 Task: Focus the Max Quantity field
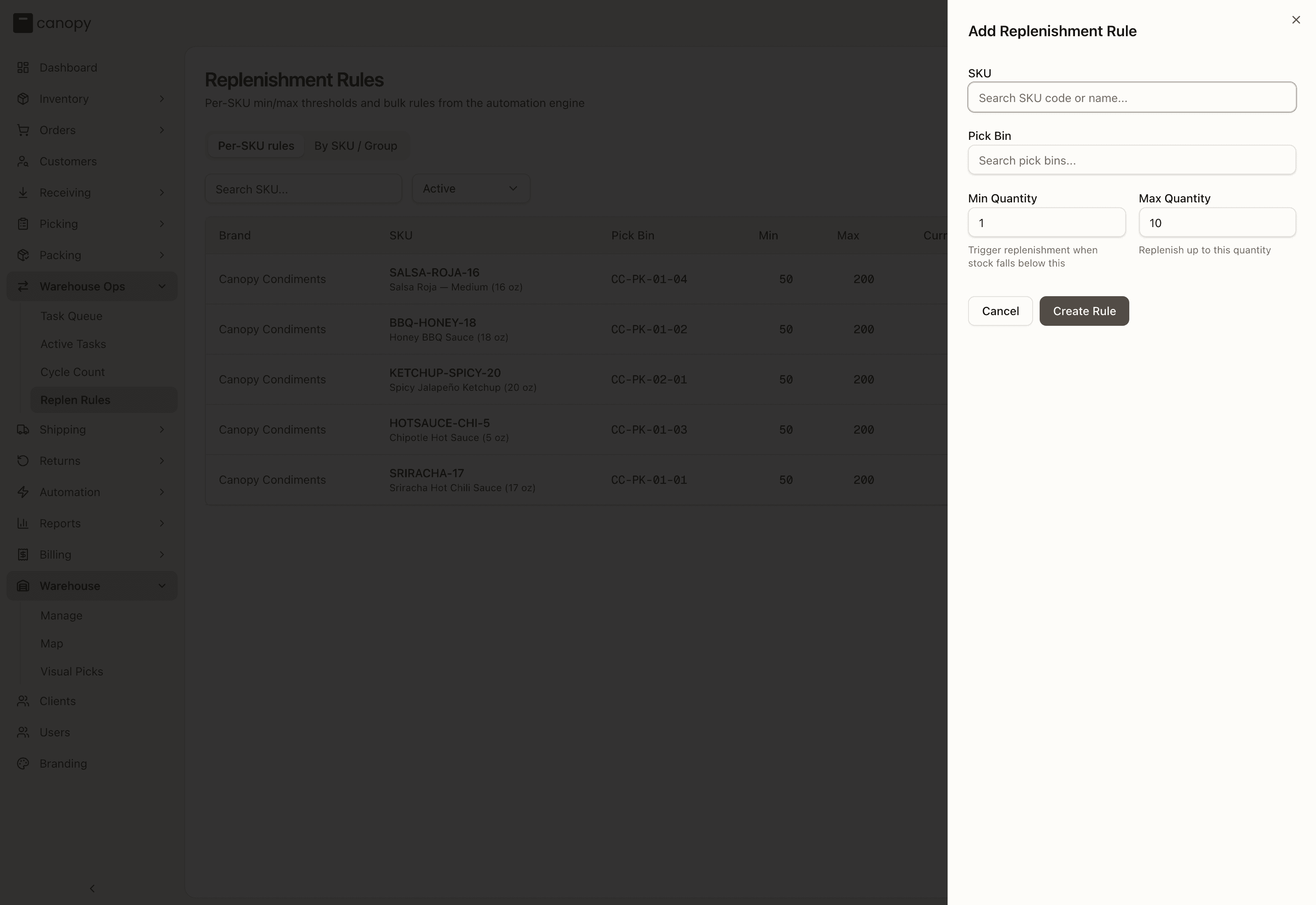[1217, 222]
